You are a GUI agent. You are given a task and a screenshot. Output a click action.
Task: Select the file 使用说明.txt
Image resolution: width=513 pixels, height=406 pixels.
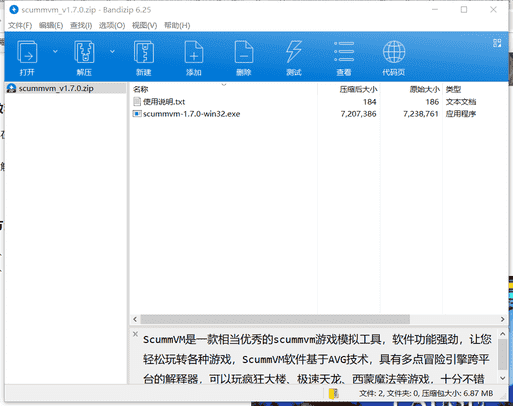click(x=164, y=102)
